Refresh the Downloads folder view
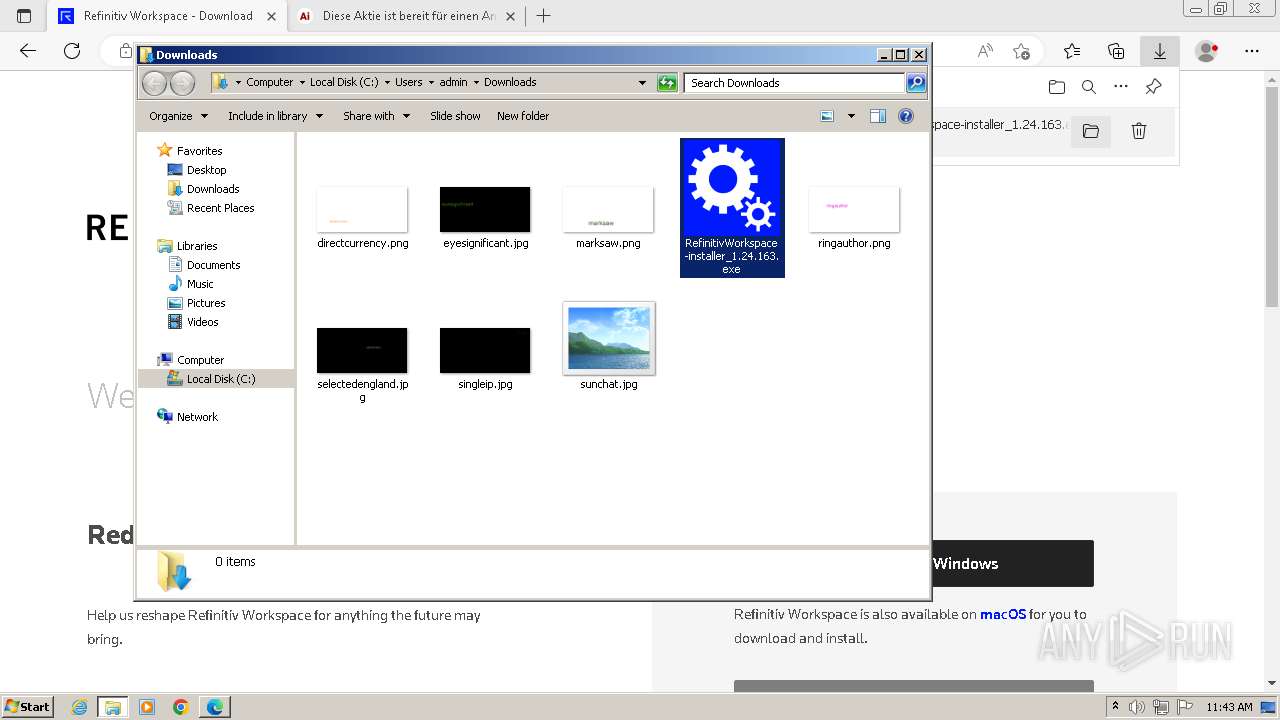Screen dimensions: 1280x720 (667, 83)
